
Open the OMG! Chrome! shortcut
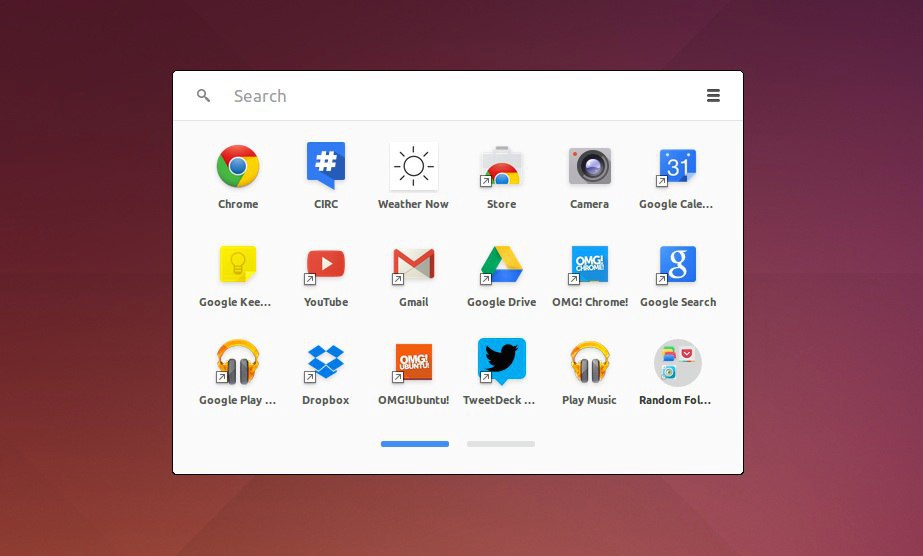[589, 265]
